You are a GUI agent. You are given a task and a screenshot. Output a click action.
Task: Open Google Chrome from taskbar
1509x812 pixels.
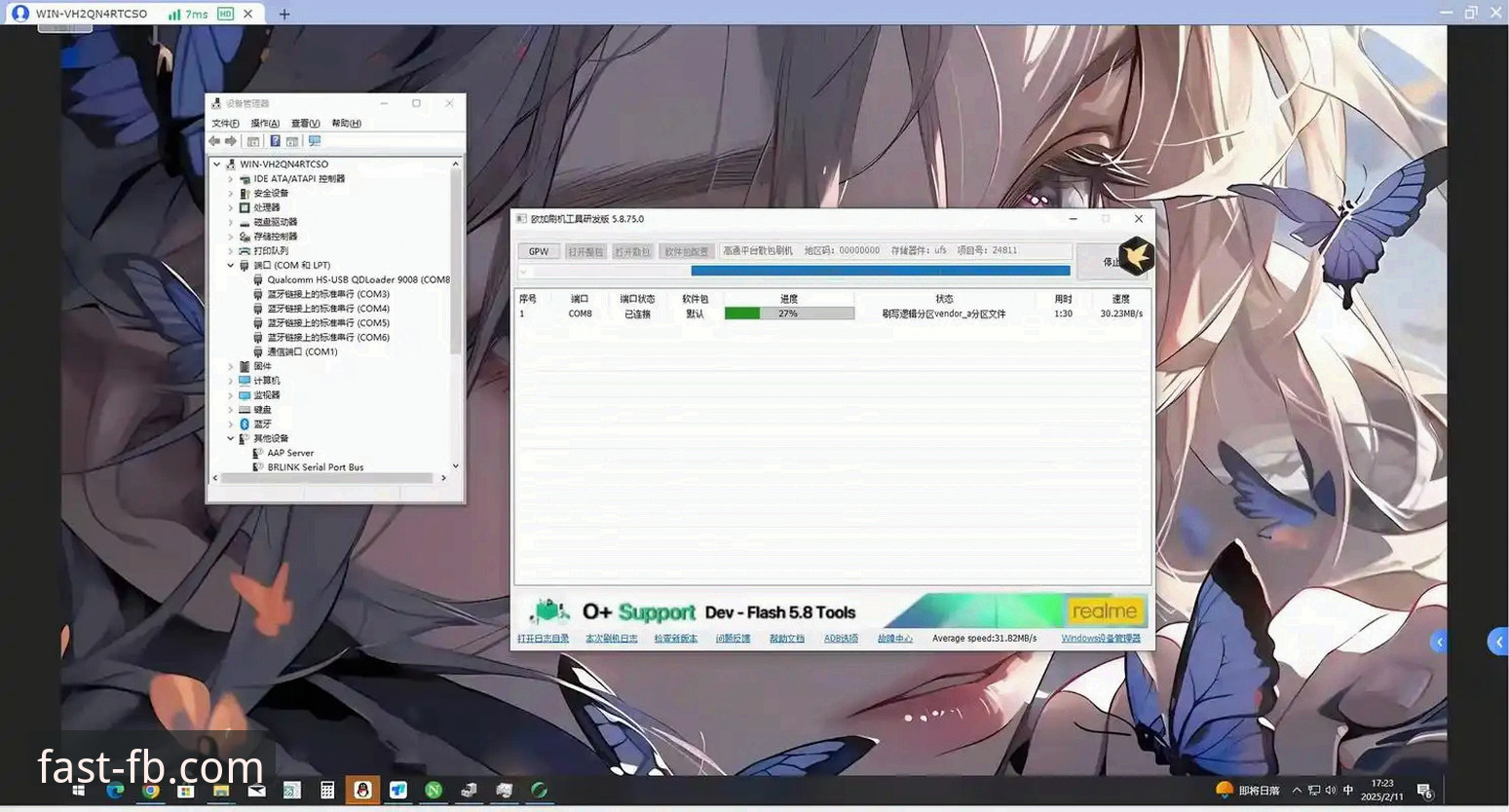point(150,791)
